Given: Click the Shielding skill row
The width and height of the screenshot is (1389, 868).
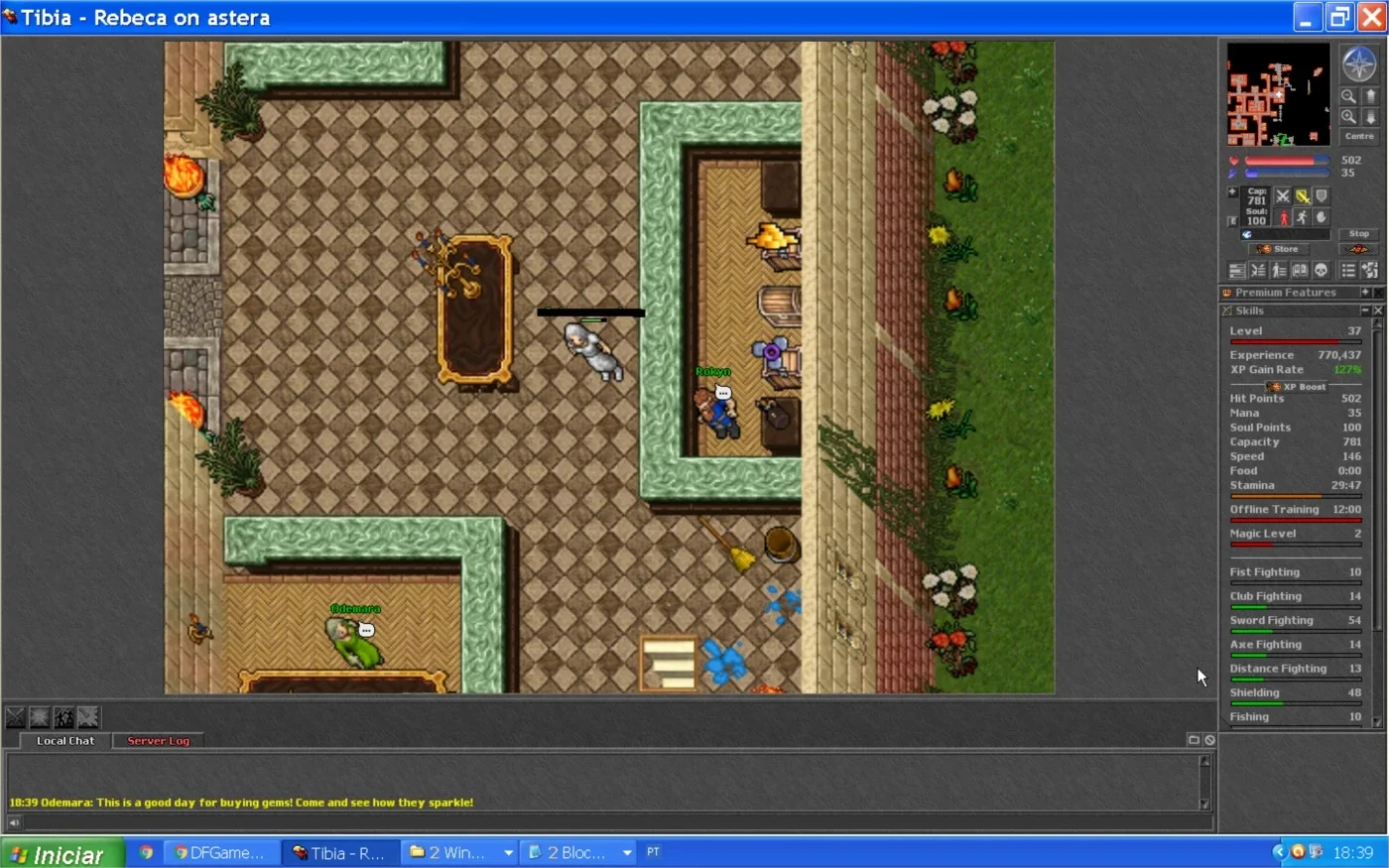Looking at the screenshot, I should (x=1295, y=696).
